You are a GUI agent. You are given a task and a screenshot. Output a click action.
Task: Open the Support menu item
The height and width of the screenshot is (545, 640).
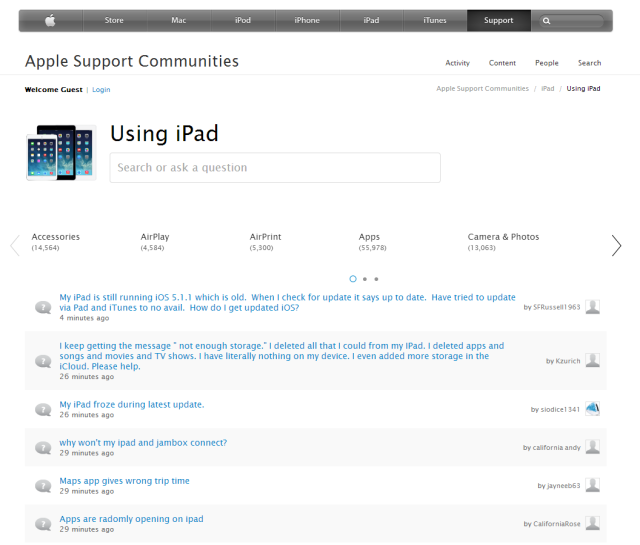499,20
